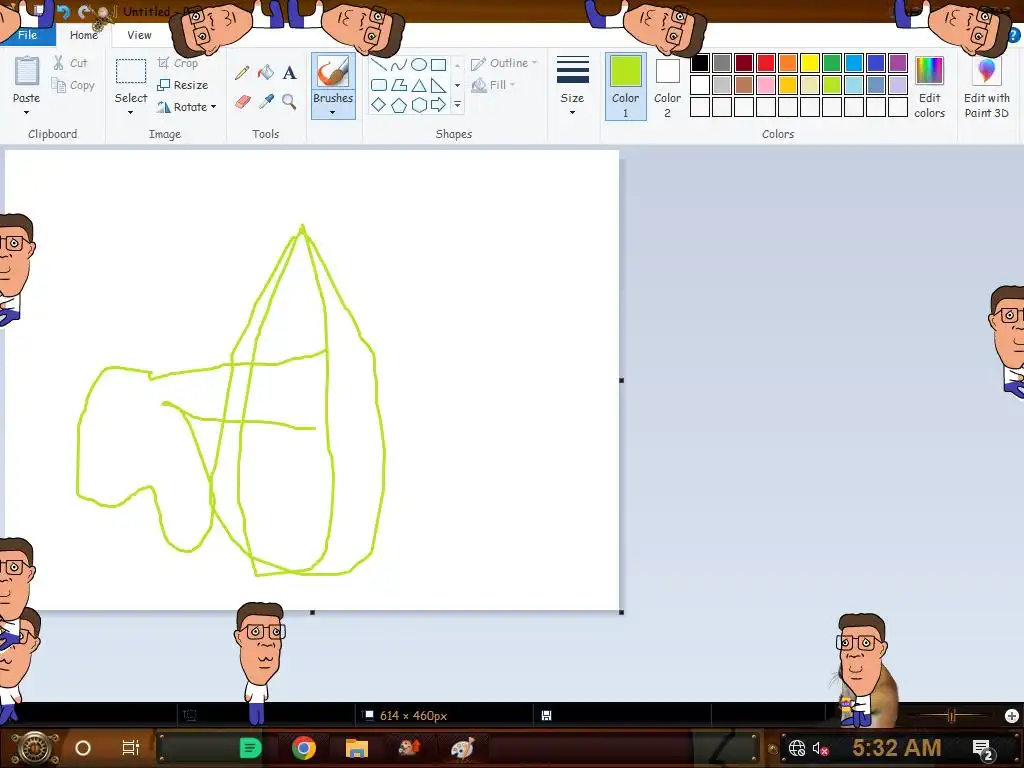The image size is (1024, 768).
Task: Choose the Oval shape
Action: pos(419,64)
